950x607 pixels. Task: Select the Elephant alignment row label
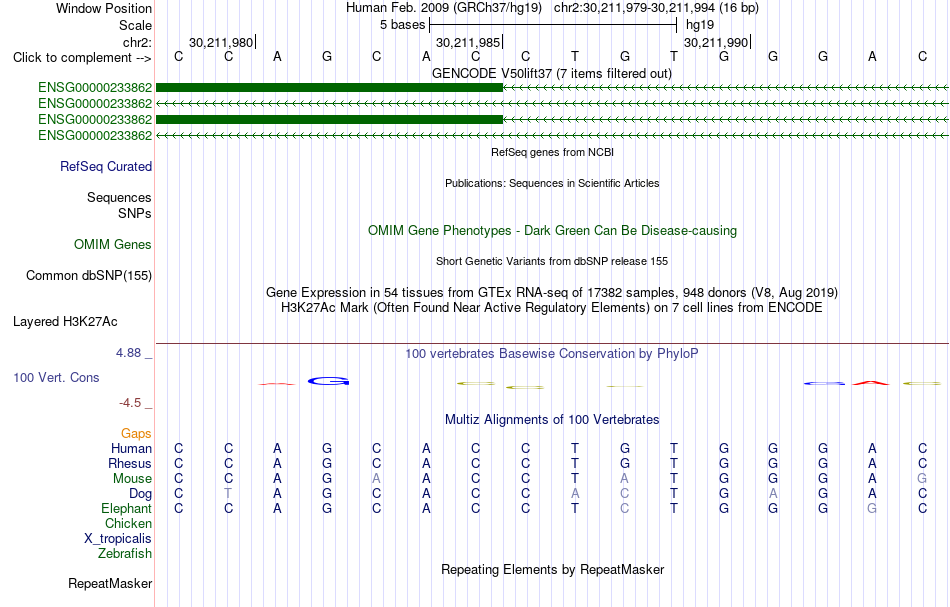pyautogui.click(x=127, y=509)
